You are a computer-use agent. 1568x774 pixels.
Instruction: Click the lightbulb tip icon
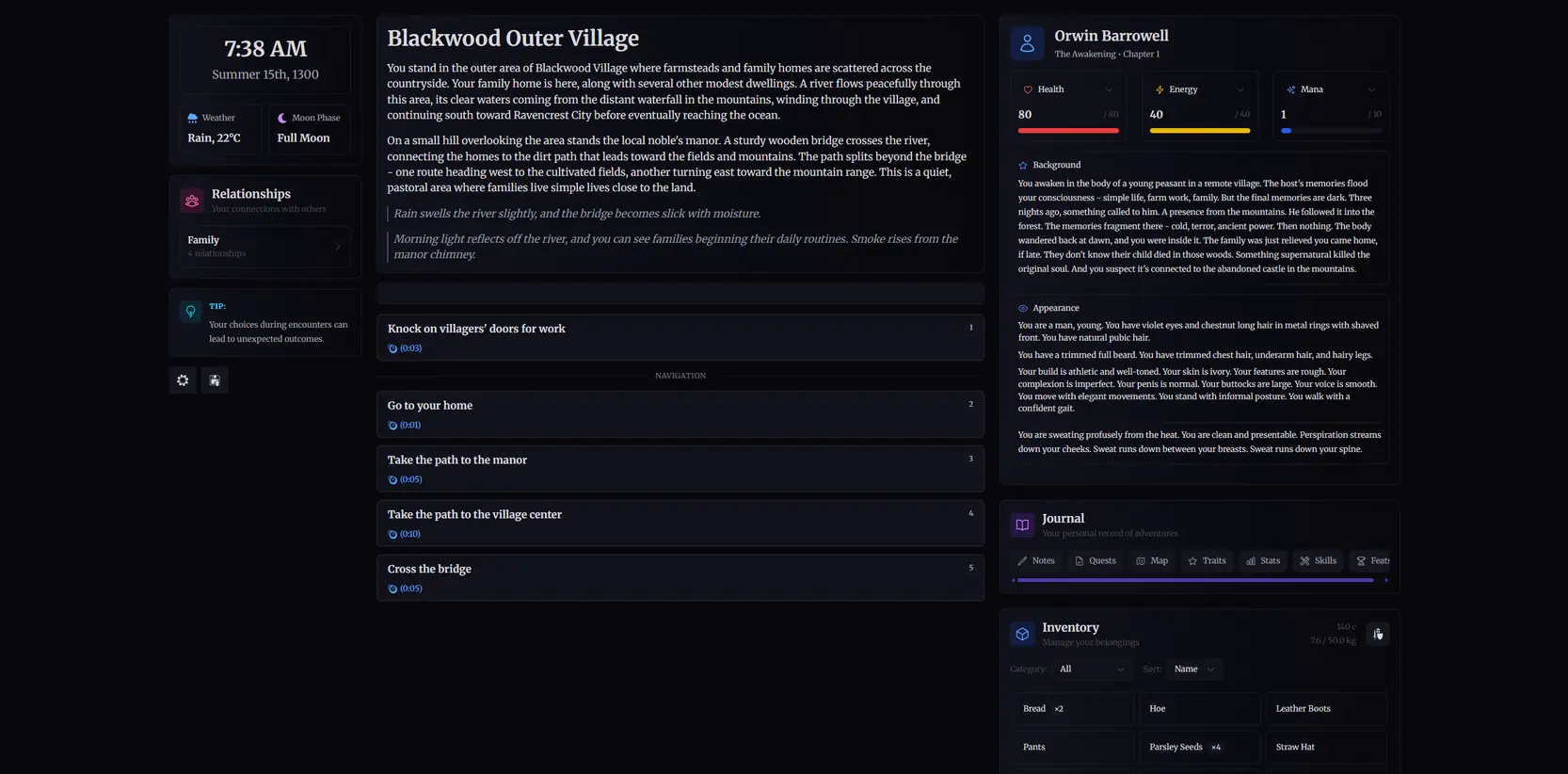tap(191, 311)
